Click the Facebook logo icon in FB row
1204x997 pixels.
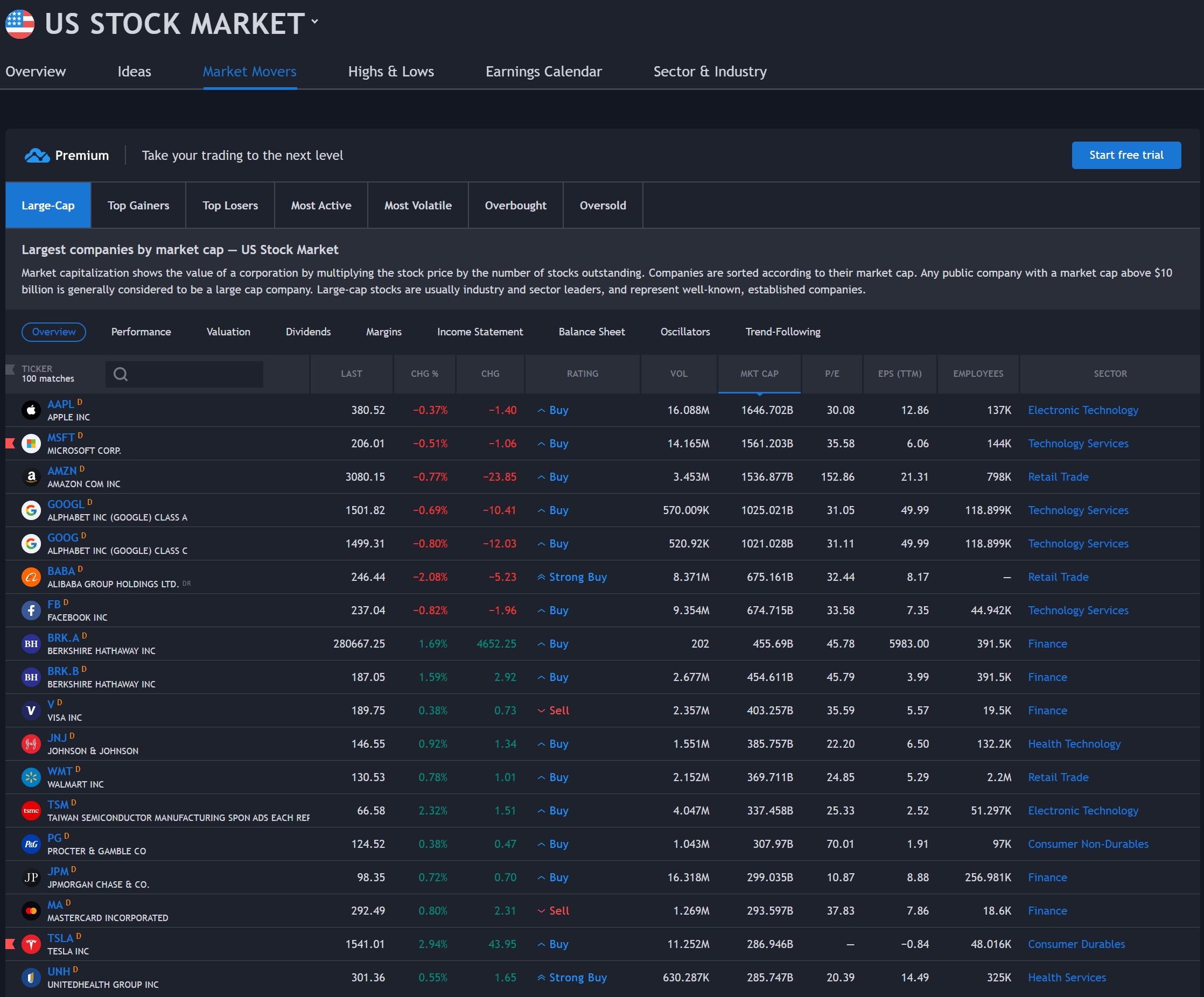(31, 610)
